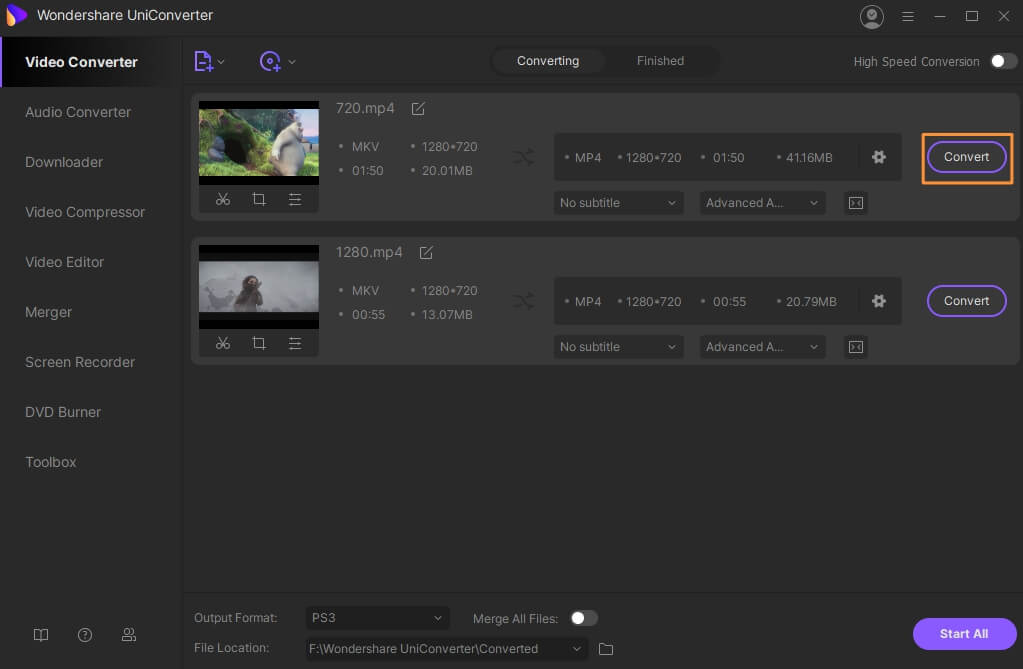Open output folder icon beside File Location

point(606,649)
